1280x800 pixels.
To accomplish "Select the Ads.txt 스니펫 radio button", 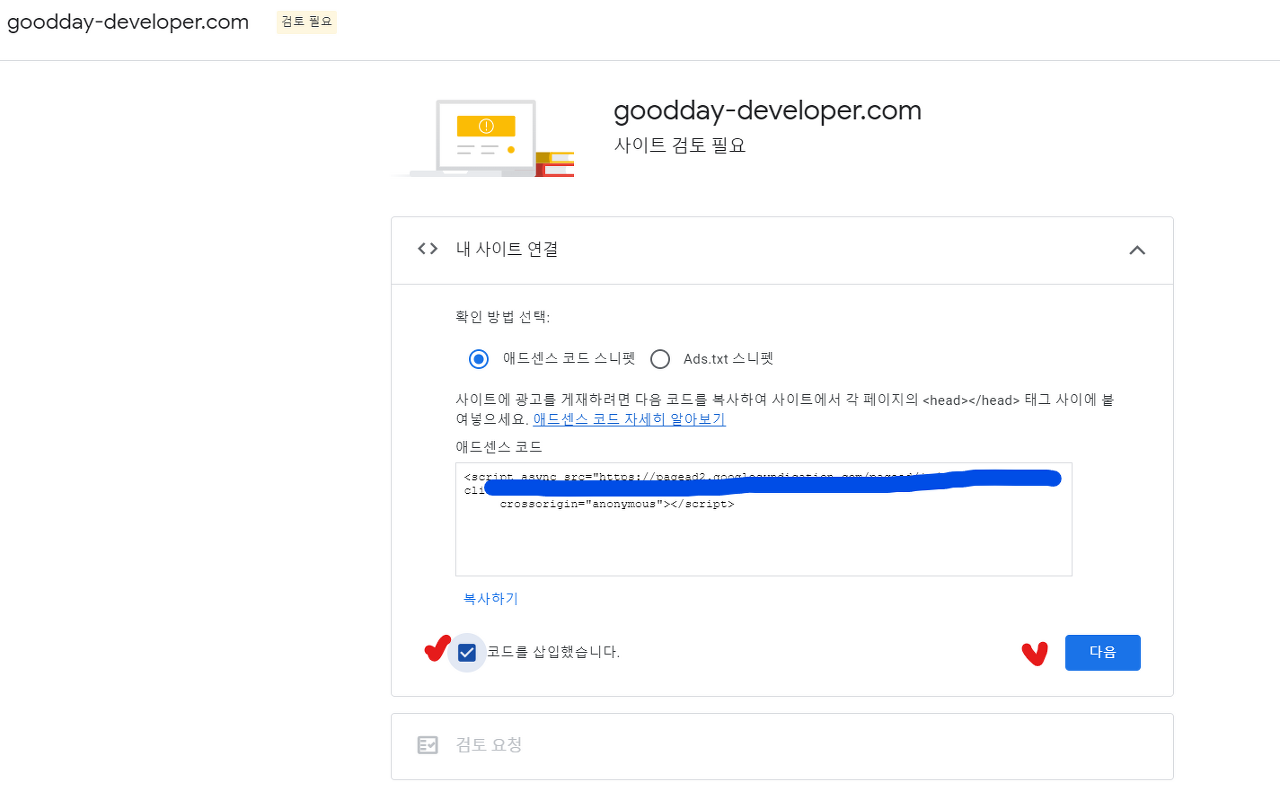I will [660, 359].
